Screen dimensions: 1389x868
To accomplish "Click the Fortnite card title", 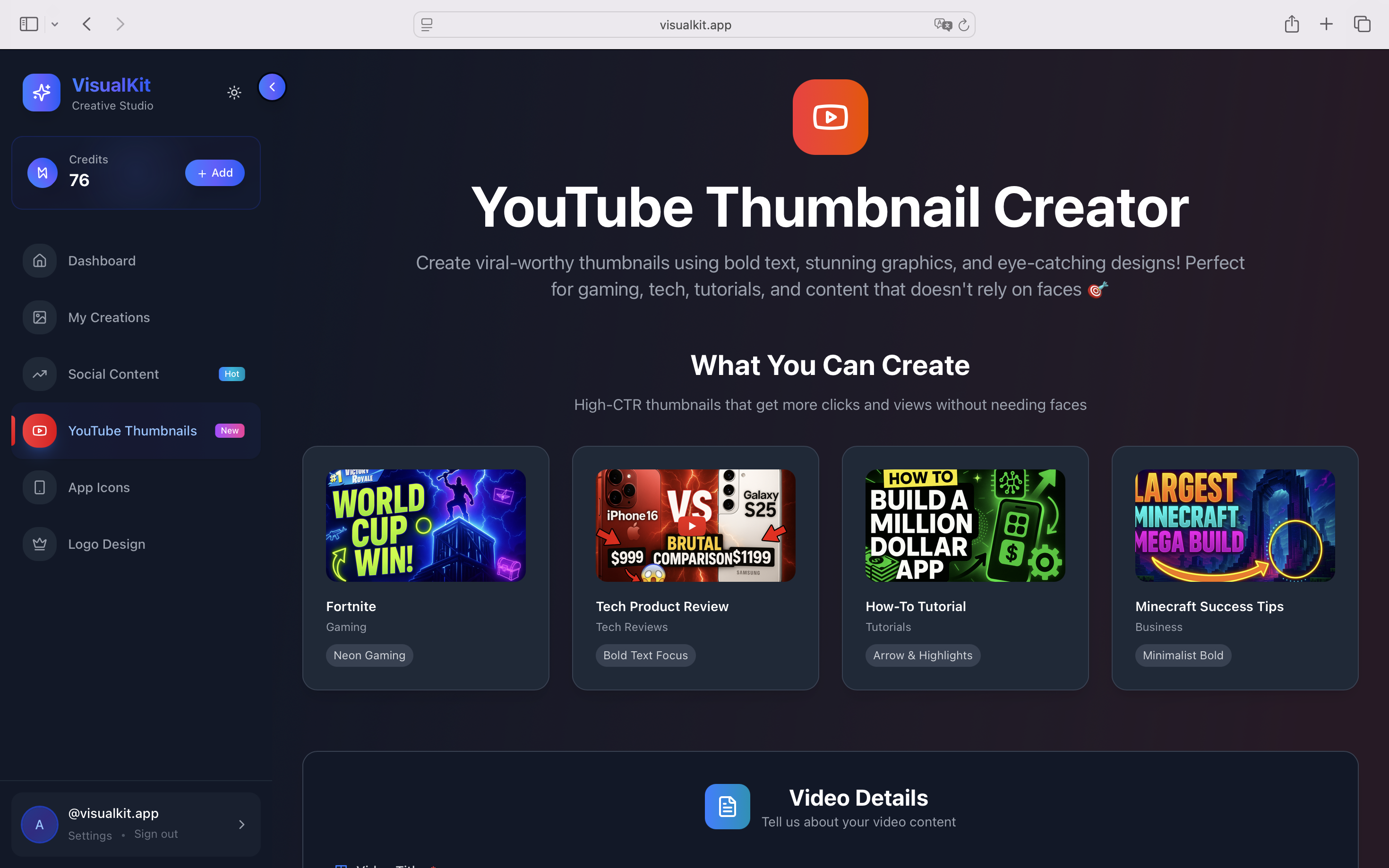I will 352,606.
